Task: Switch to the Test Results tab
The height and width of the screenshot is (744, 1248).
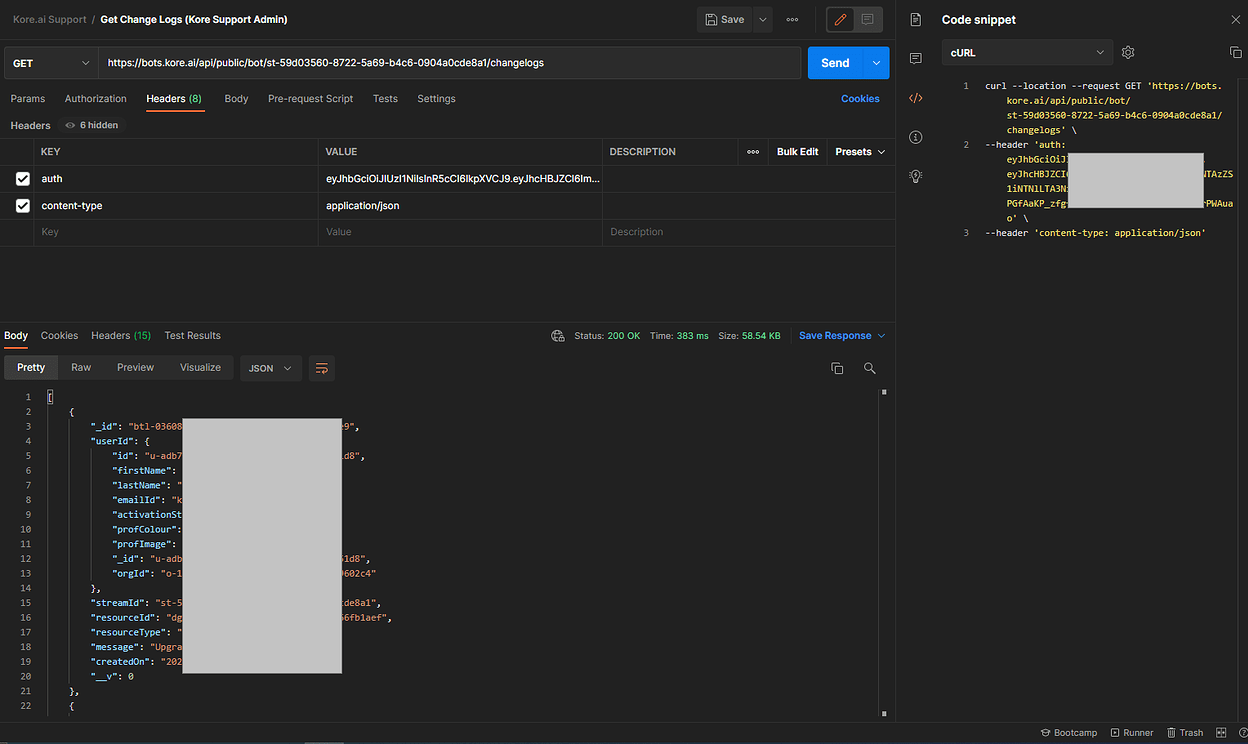Action: [x=192, y=336]
